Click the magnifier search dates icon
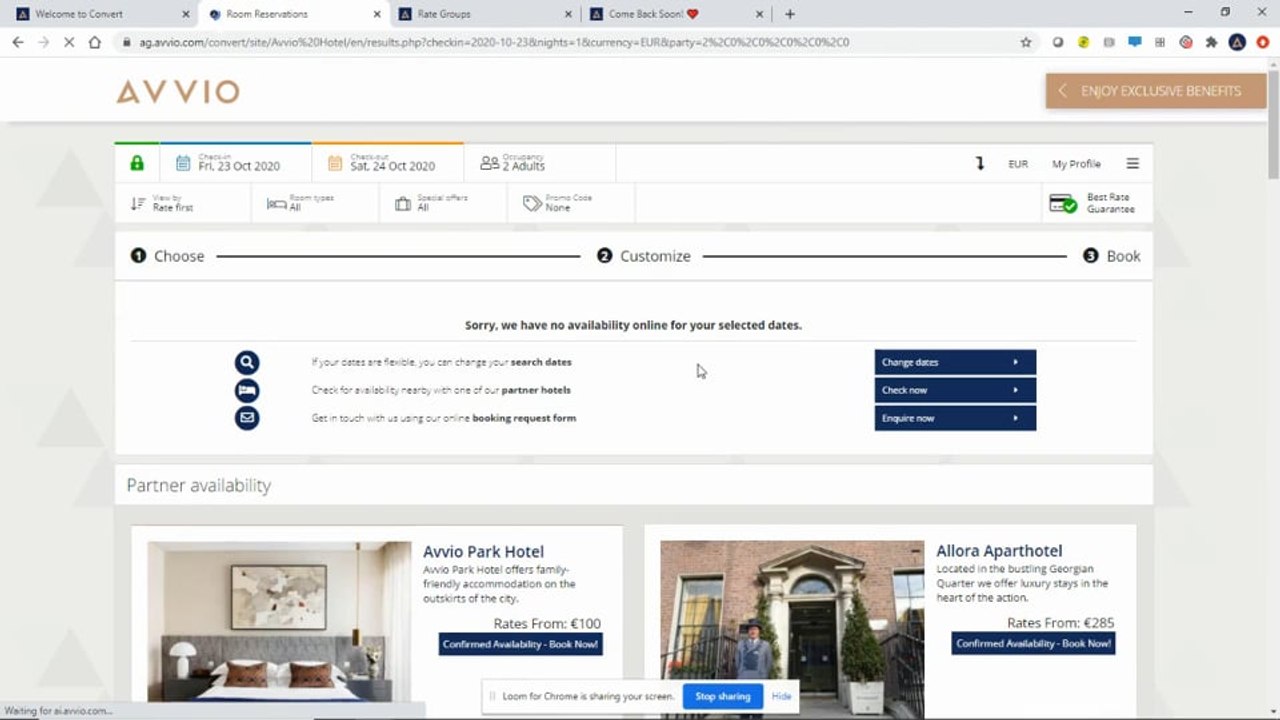1280x720 pixels. pos(247,362)
